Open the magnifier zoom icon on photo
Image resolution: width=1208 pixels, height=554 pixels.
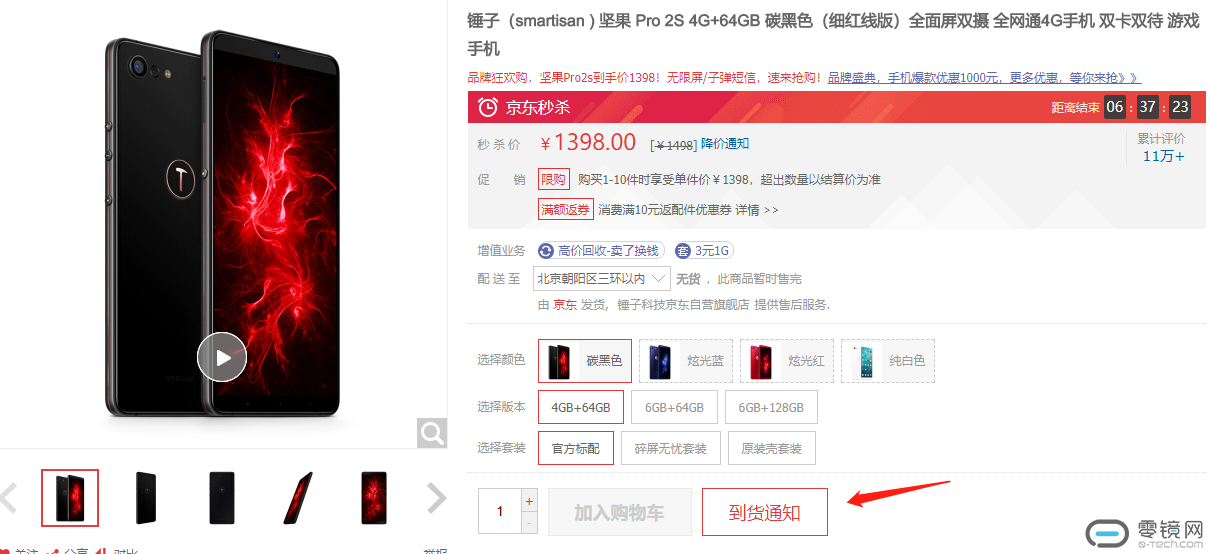coord(432,433)
